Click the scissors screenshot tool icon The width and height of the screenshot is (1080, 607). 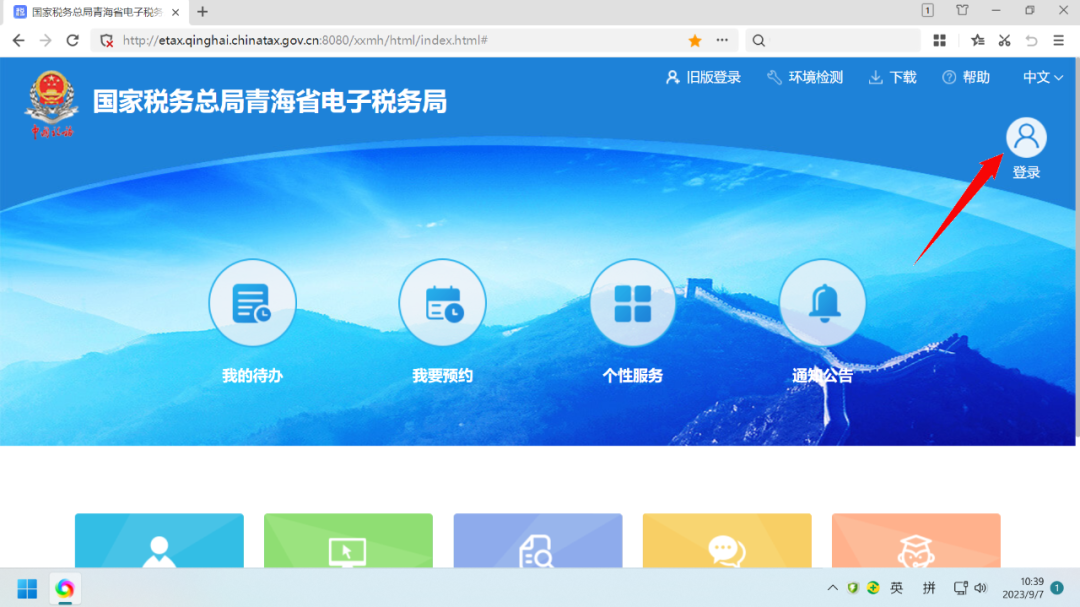click(1004, 41)
